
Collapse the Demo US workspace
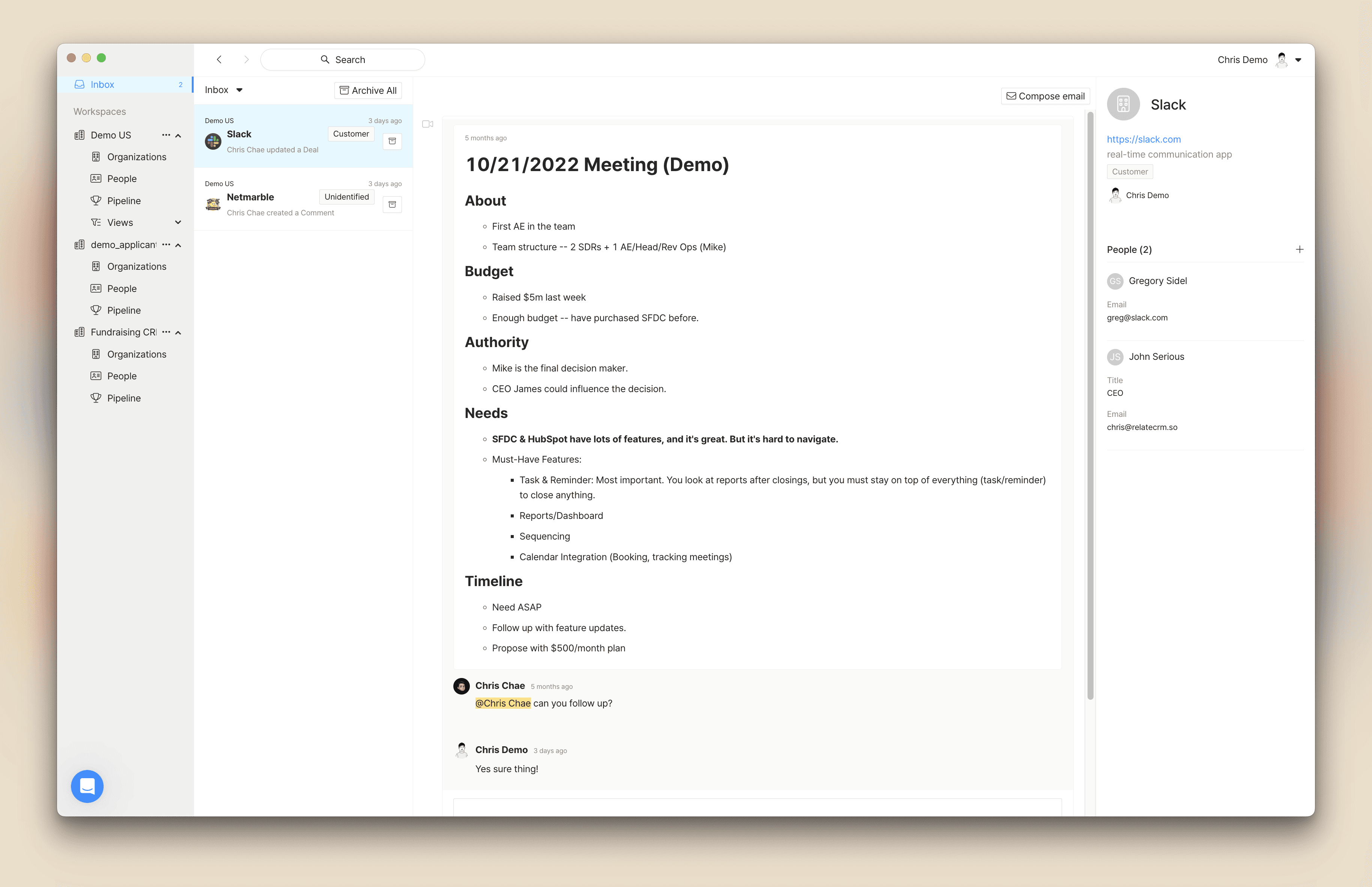[x=179, y=135]
